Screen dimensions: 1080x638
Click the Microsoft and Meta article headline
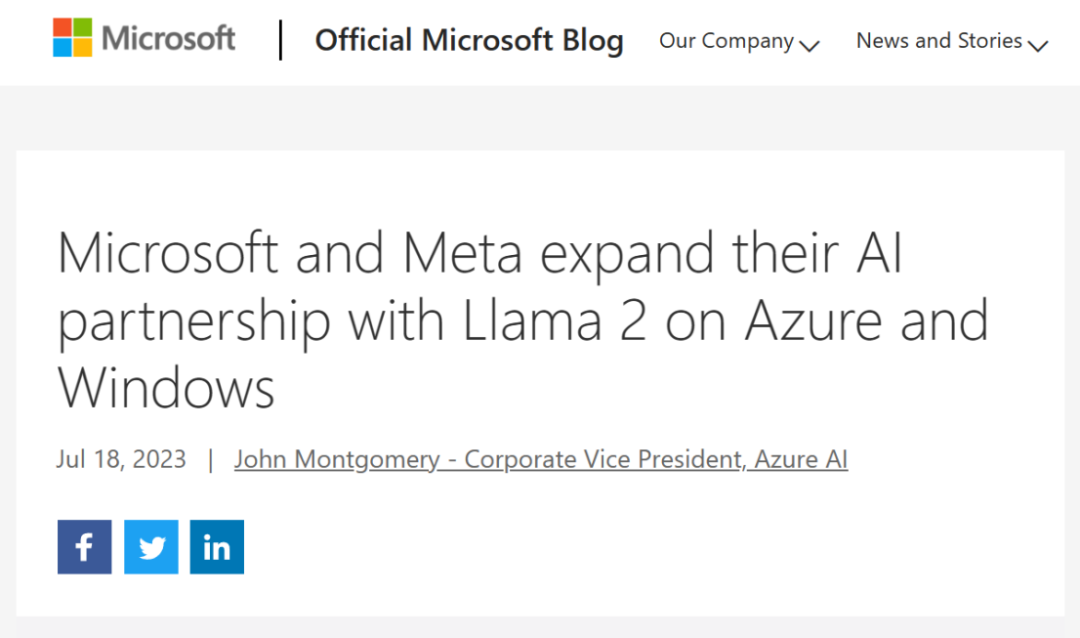480,255
